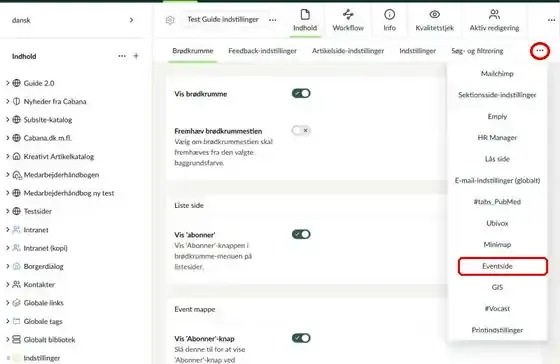Image resolution: width=560 pixels, height=364 pixels.
Task: Expand the Subsite-katalog node
Action: click(8, 120)
